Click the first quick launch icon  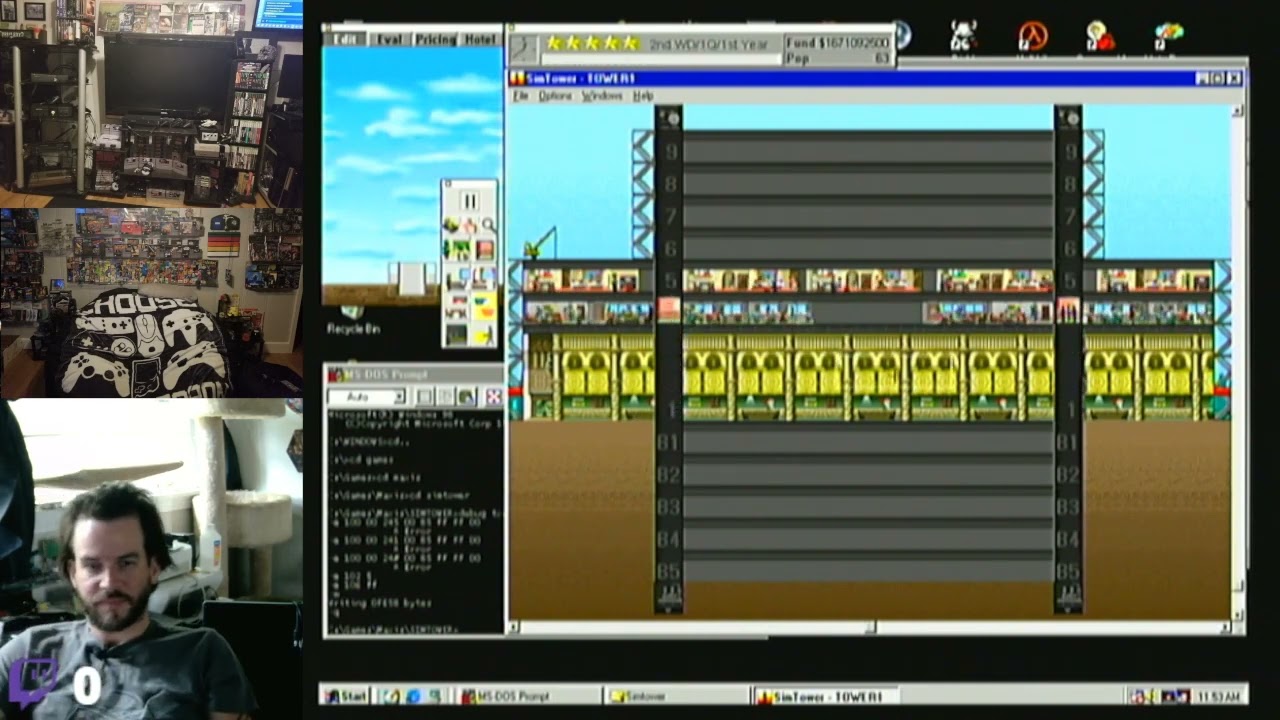(x=391, y=696)
